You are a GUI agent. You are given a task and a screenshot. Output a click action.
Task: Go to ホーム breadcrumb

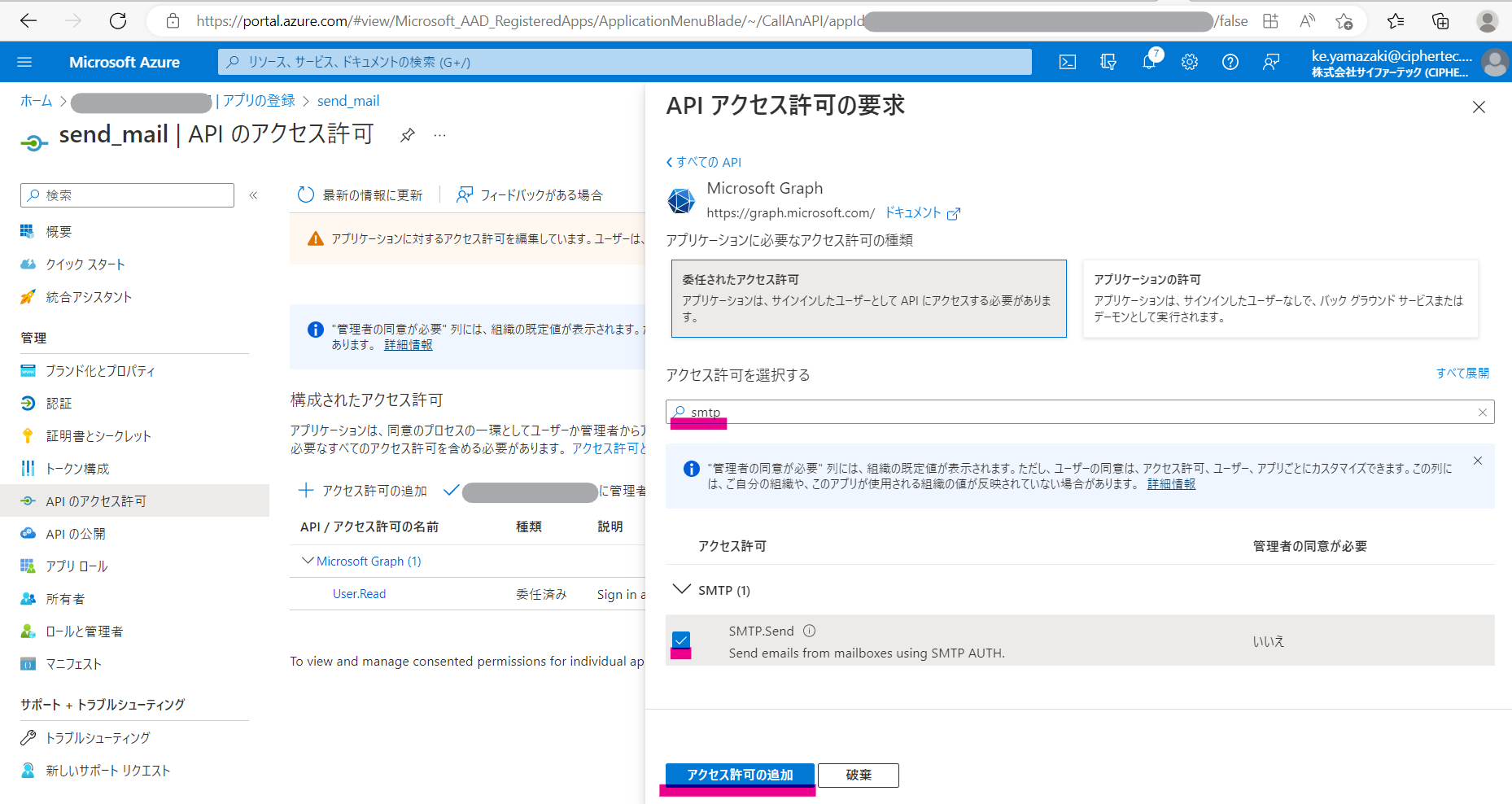[x=36, y=101]
